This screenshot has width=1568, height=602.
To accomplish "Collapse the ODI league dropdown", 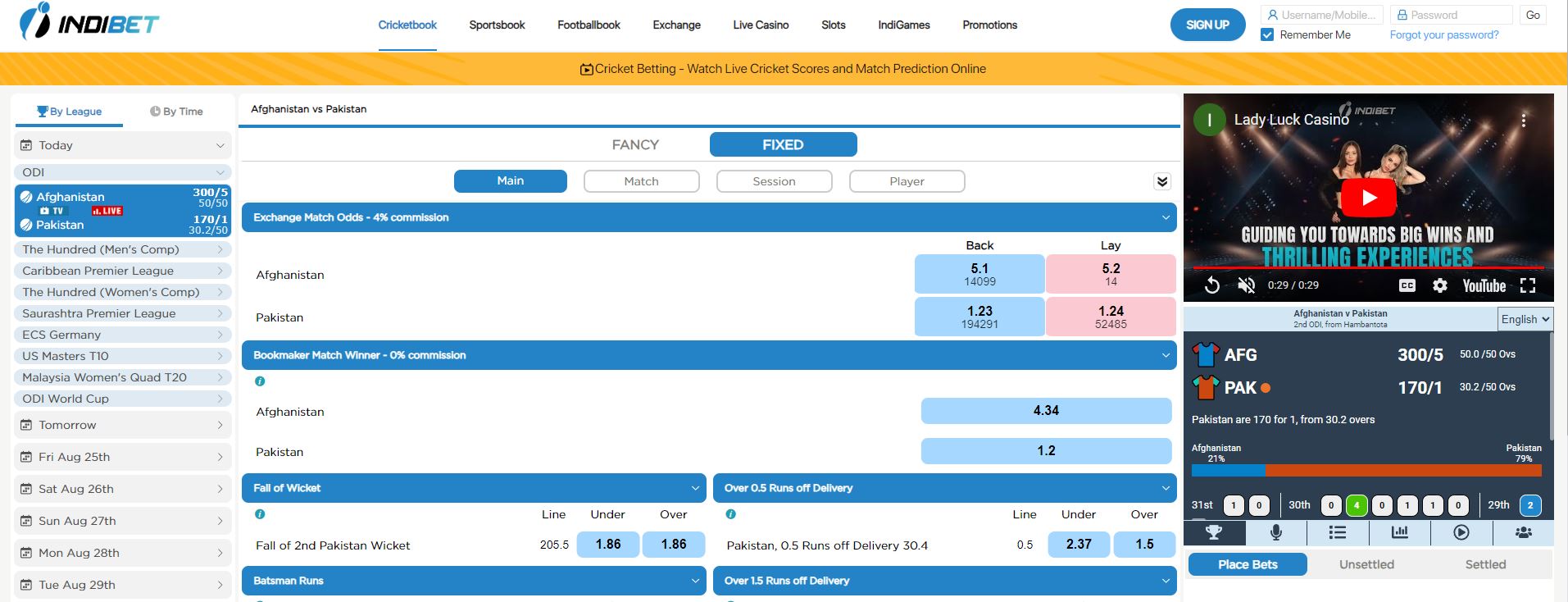I will click(x=123, y=172).
